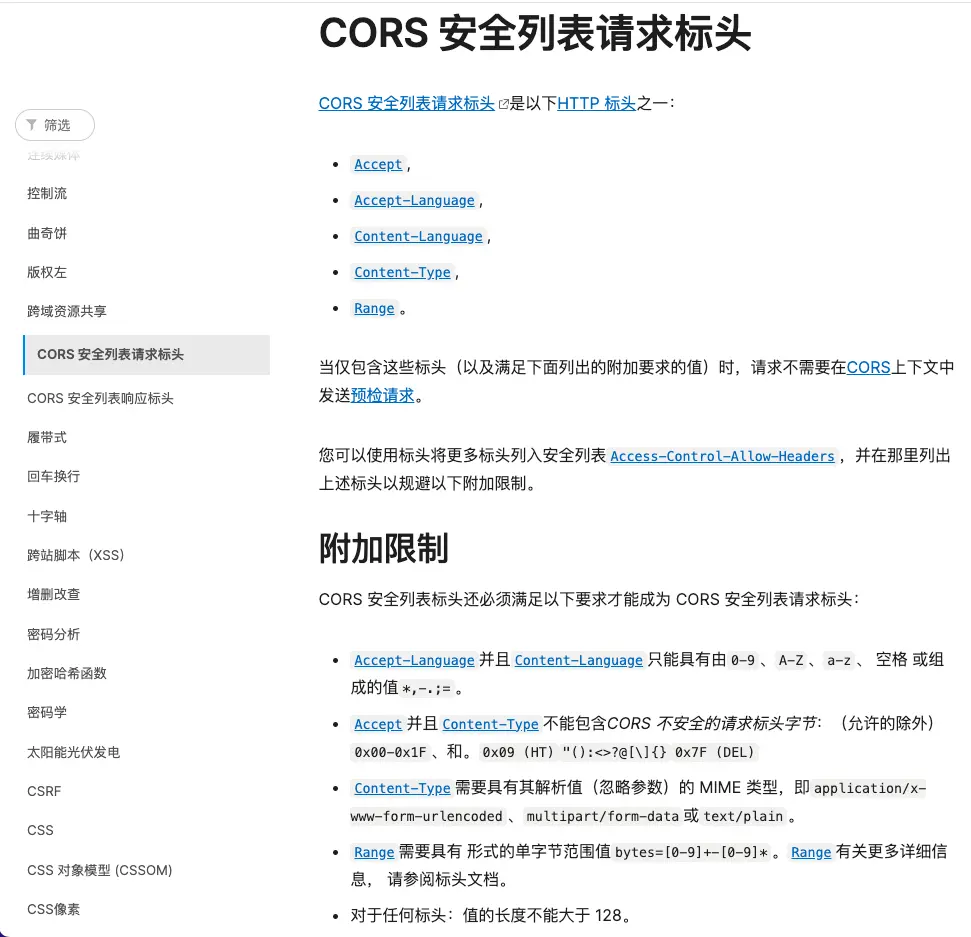Open Range link before 有关更多详细信息
This screenshot has height=937, width=971.
point(811,852)
